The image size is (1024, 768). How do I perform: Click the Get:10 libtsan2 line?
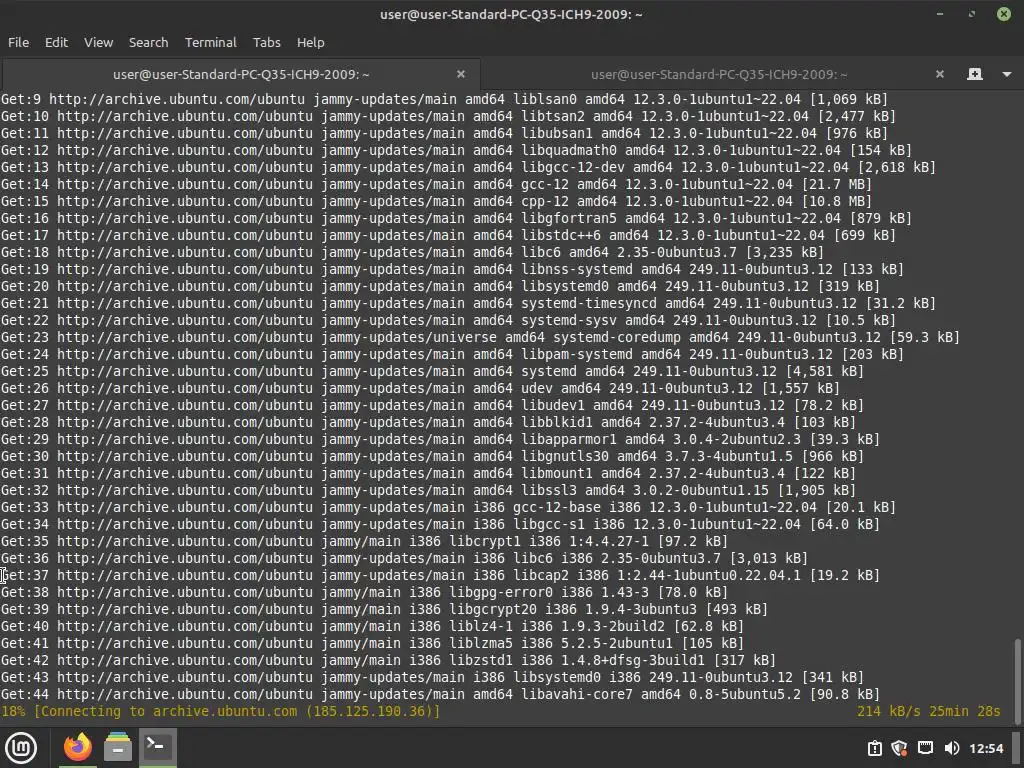click(448, 116)
